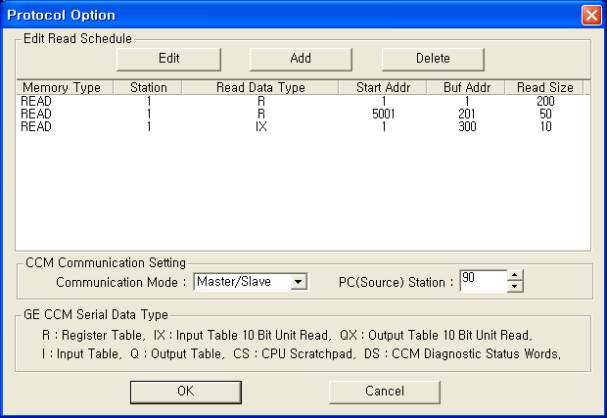The image size is (607, 418).
Task: Click the Station column header
Action: pos(148,88)
